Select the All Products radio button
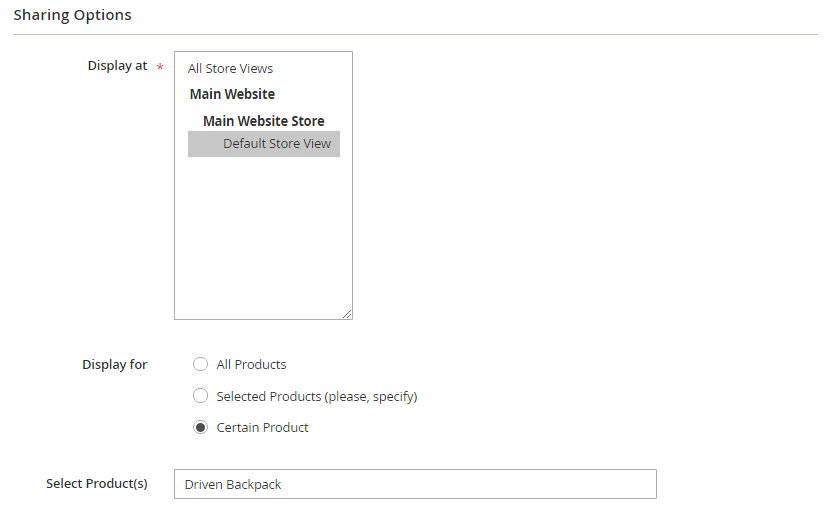824x518 pixels. (x=200, y=364)
